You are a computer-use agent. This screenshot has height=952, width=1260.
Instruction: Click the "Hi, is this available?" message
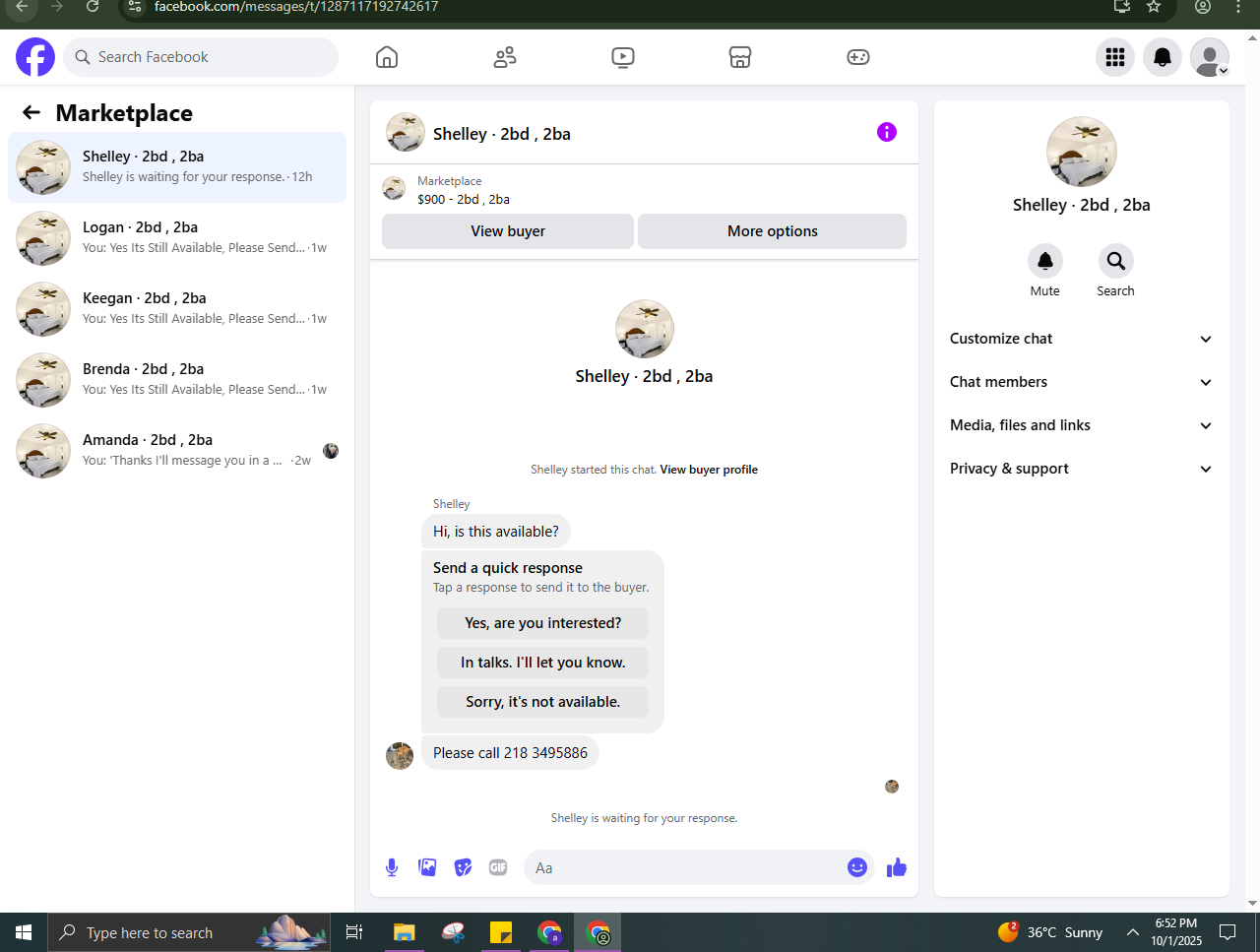496,532
